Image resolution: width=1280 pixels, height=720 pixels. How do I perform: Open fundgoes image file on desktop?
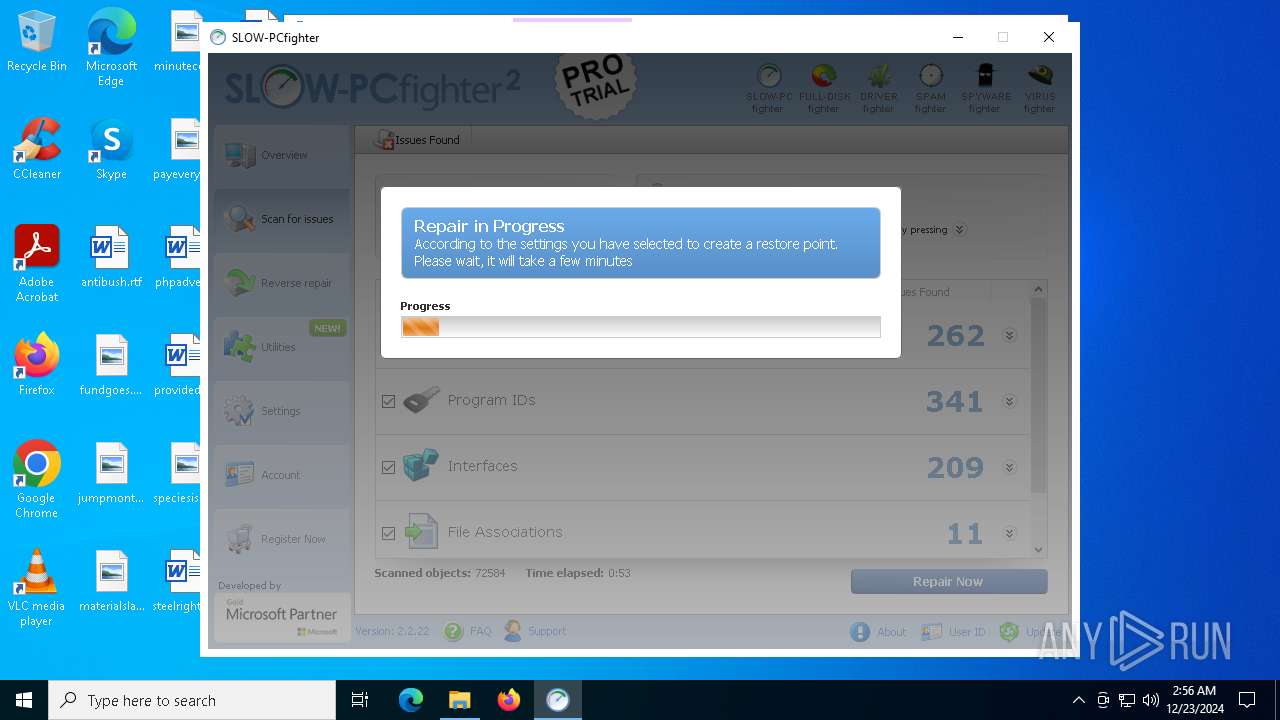[111, 365]
